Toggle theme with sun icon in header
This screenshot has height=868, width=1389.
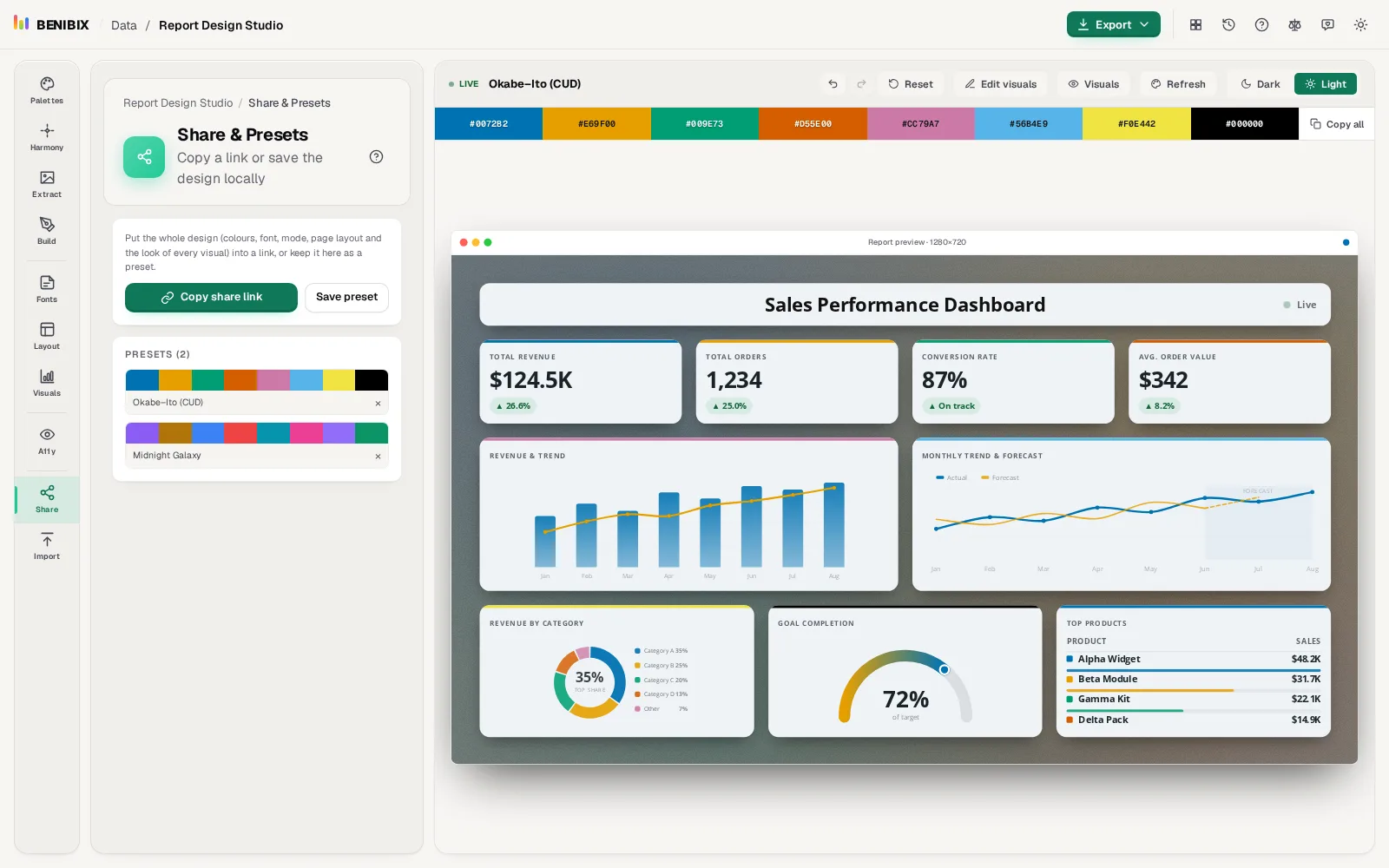pos(1360,25)
